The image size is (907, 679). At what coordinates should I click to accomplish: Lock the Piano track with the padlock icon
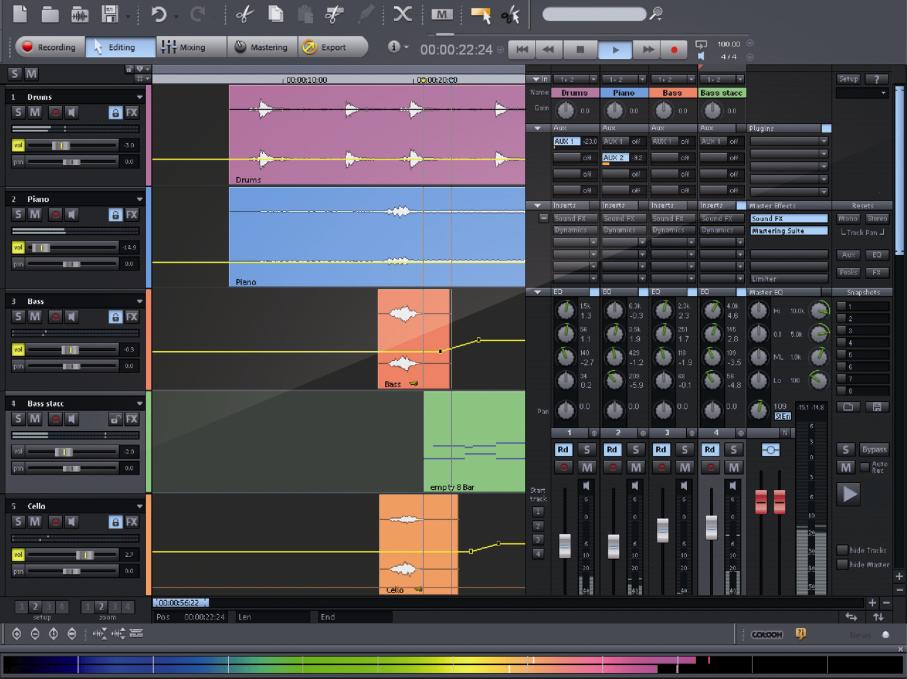click(x=116, y=214)
